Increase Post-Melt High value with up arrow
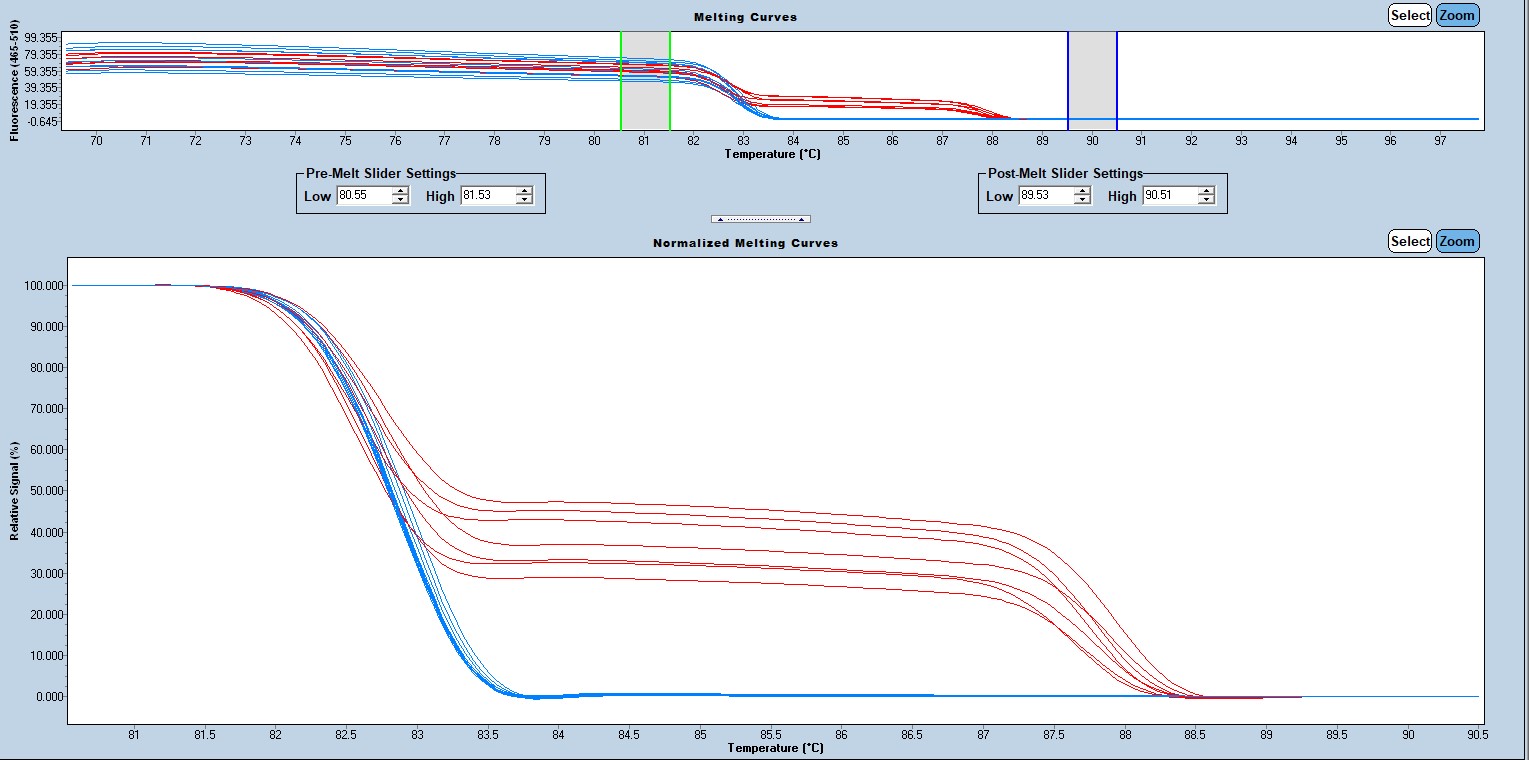 [x=1206, y=191]
